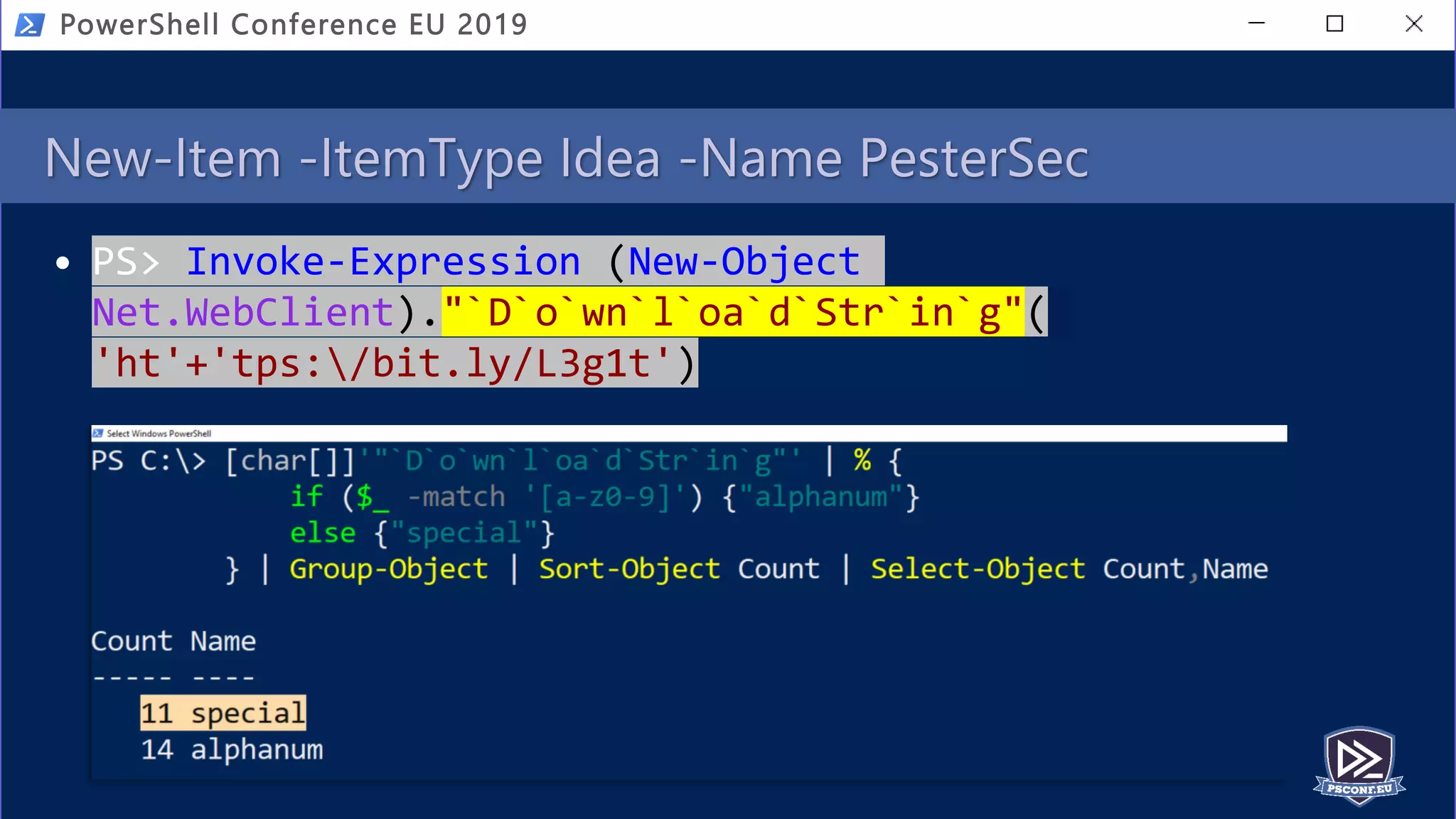
Task: Click the 'Sort-Object' cmdlet text
Action: (x=629, y=569)
